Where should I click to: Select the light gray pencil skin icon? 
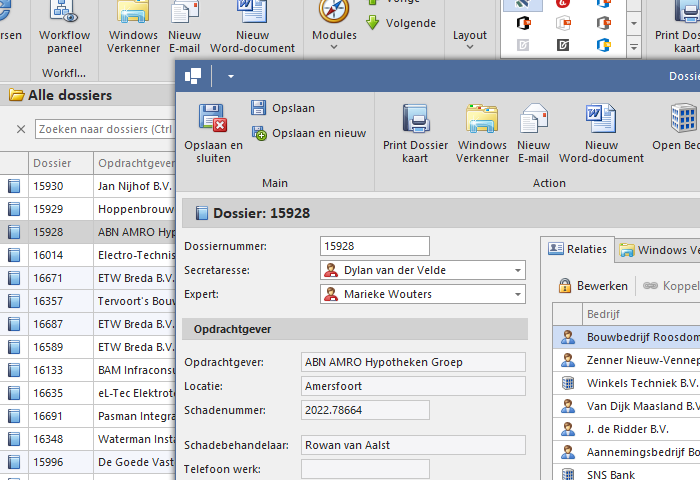tap(523, 45)
